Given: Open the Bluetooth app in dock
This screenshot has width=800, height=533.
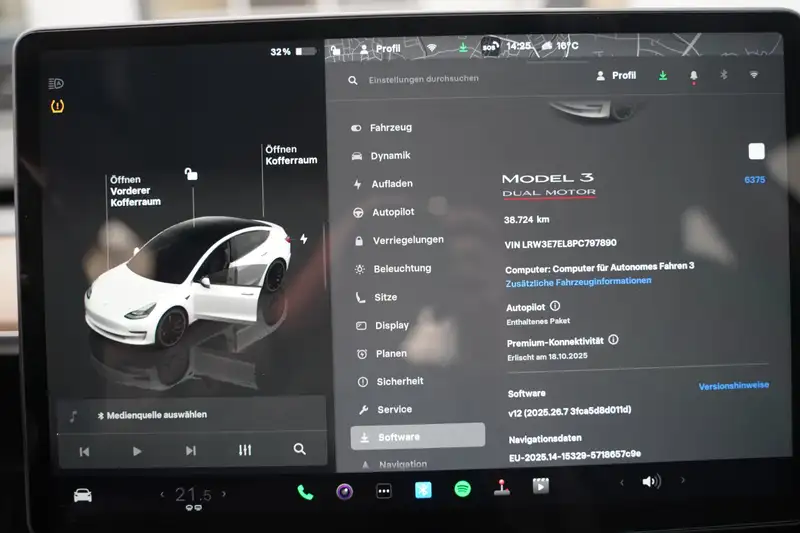Looking at the screenshot, I should (x=423, y=490).
